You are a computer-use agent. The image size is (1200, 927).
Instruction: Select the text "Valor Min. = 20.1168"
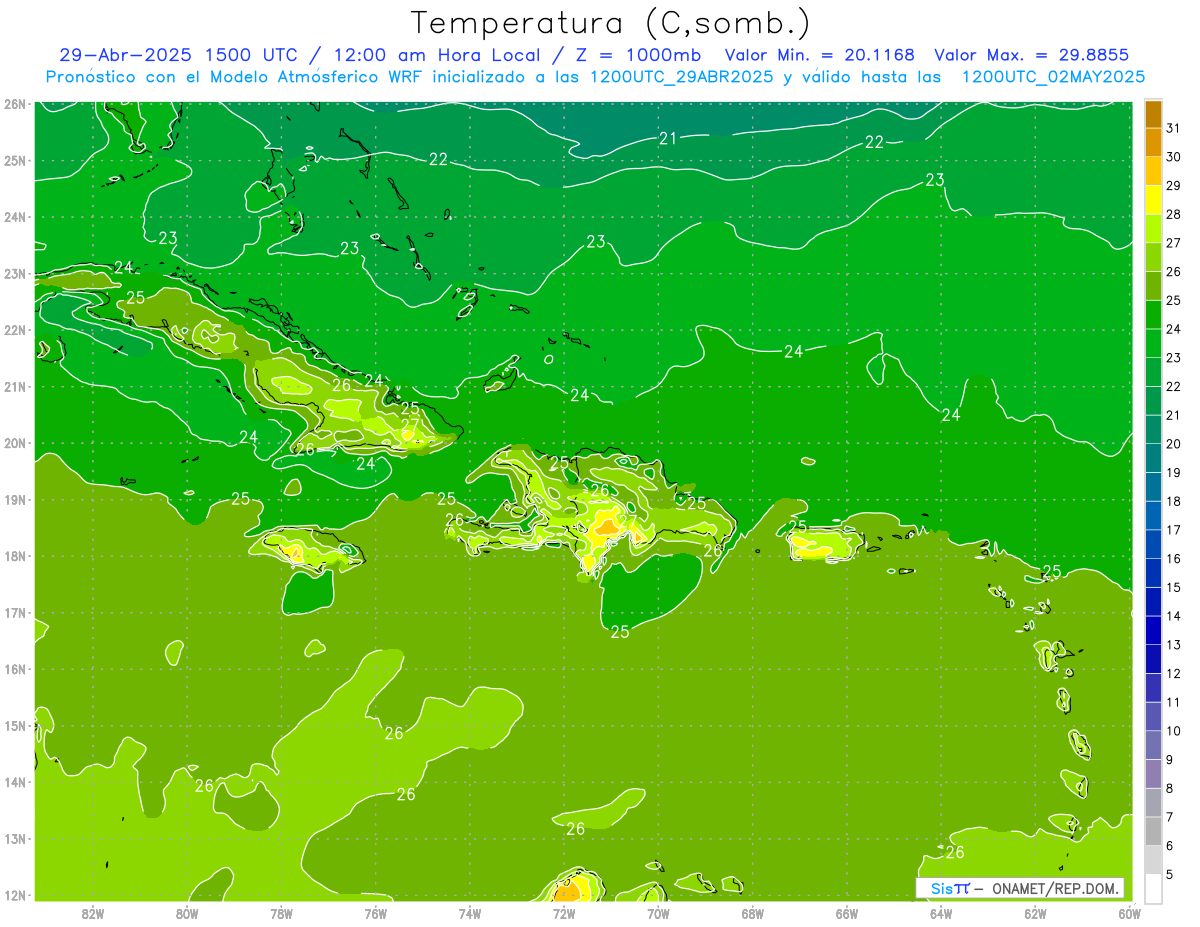pos(820,55)
